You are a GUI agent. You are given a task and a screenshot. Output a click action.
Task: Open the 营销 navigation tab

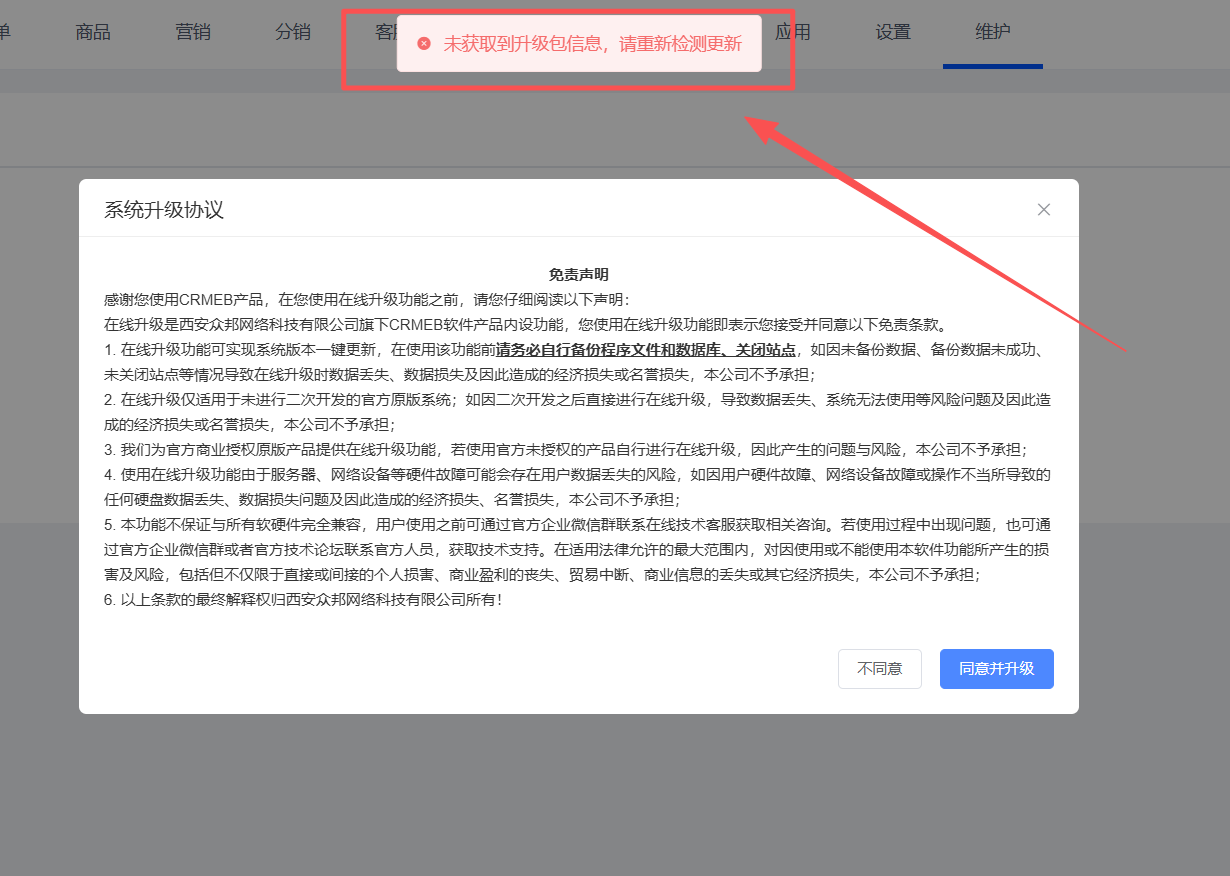[x=193, y=32]
